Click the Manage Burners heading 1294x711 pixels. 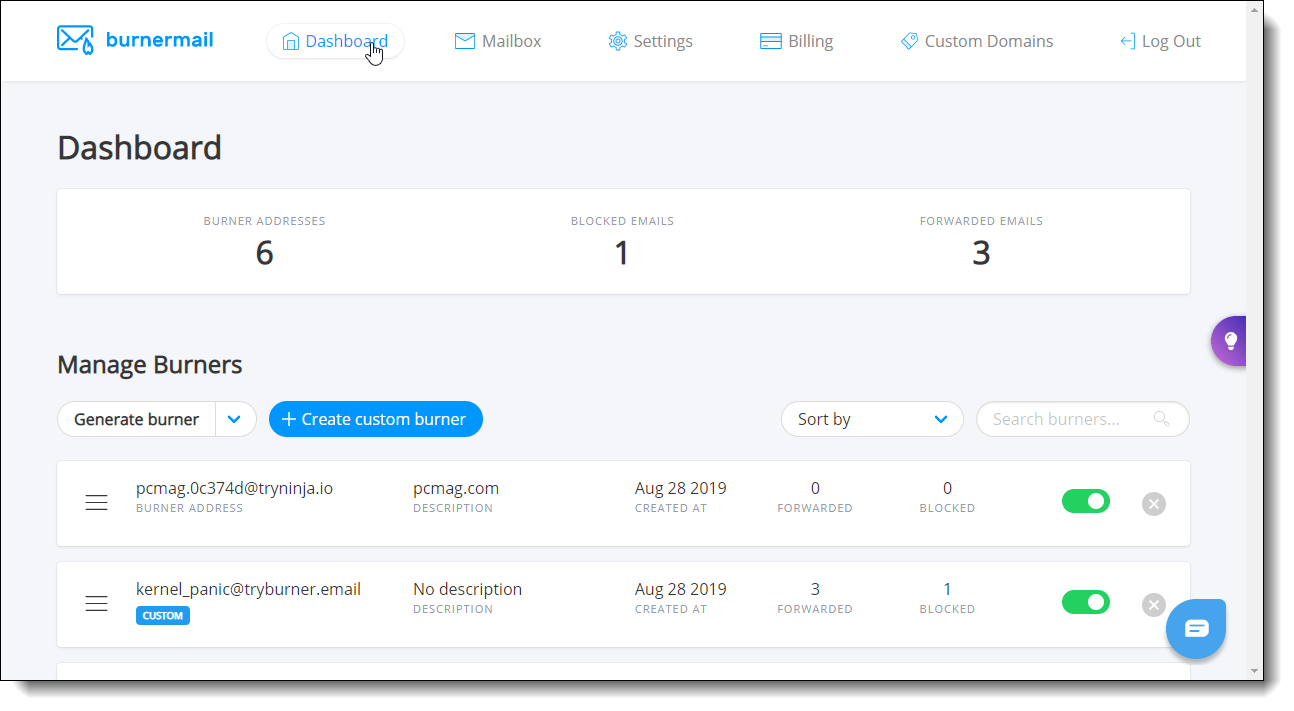[150, 365]
